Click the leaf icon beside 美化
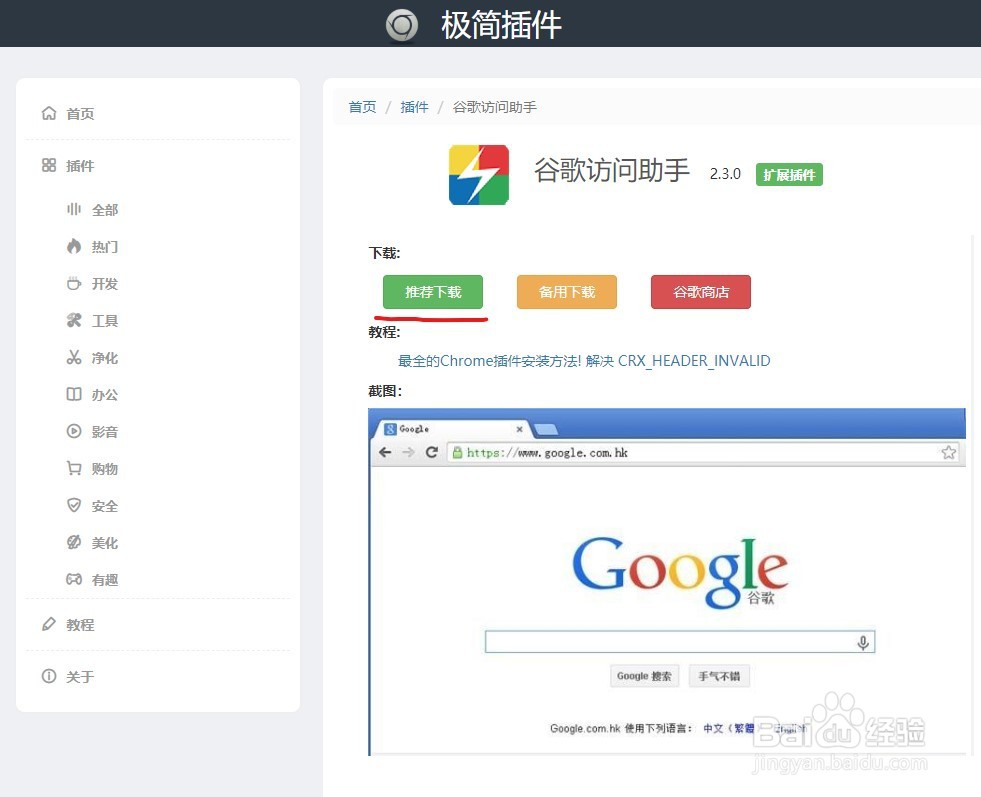The height and width of the screenshot is (797, 981). pos(74,542)
